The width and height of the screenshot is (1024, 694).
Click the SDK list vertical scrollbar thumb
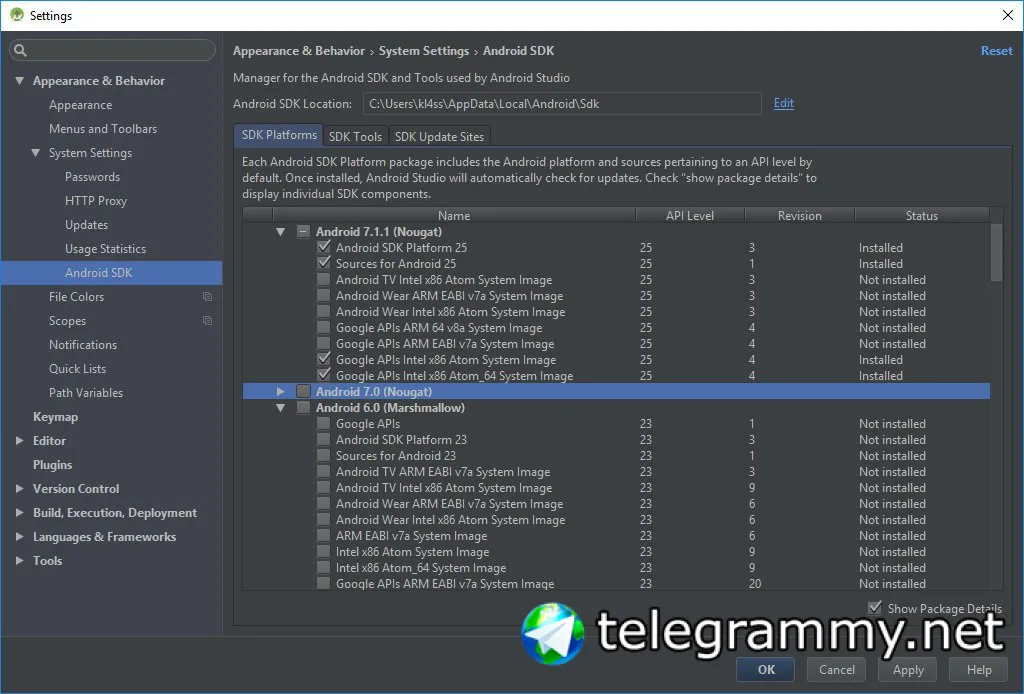coord(996,252)
